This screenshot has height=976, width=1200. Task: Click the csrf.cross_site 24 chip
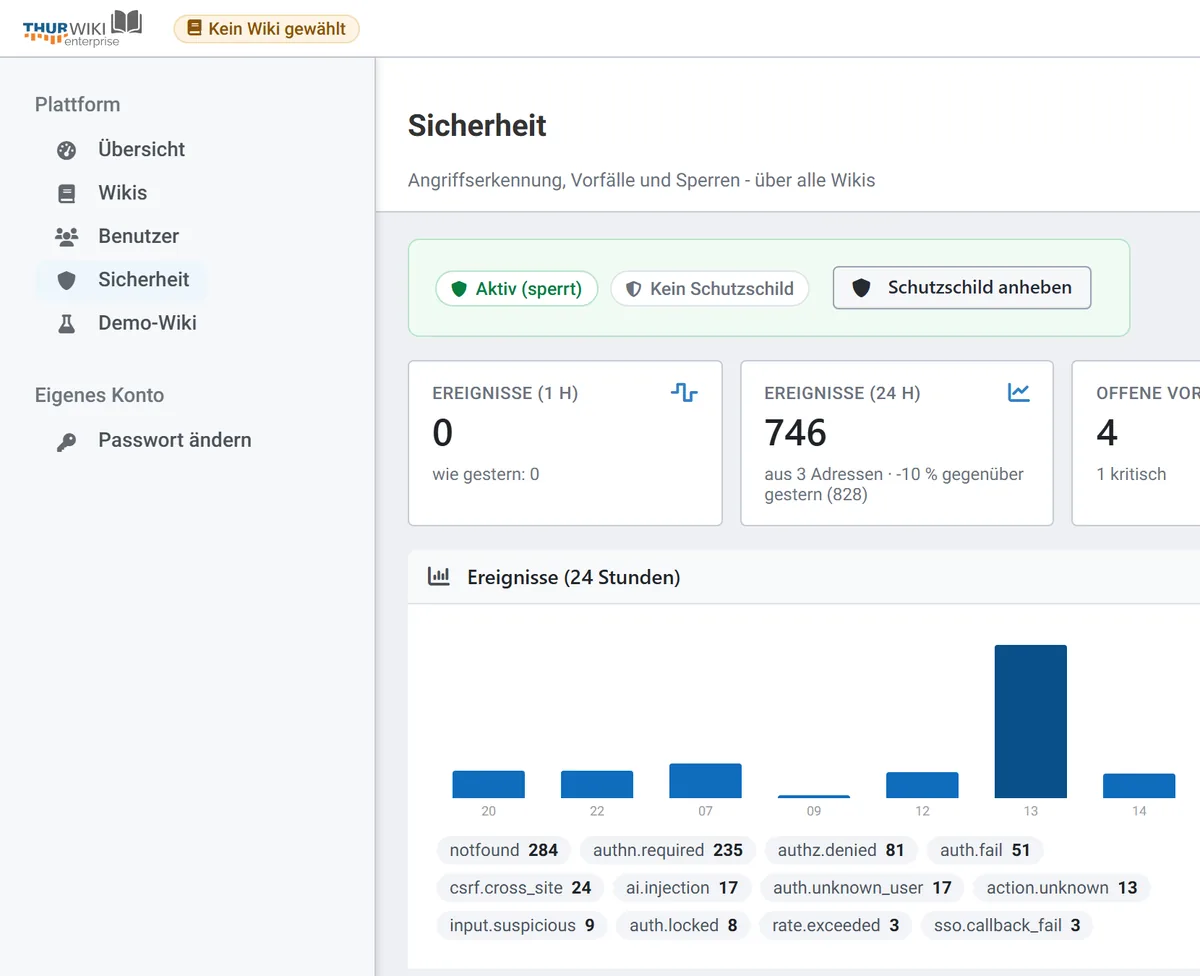521,888
